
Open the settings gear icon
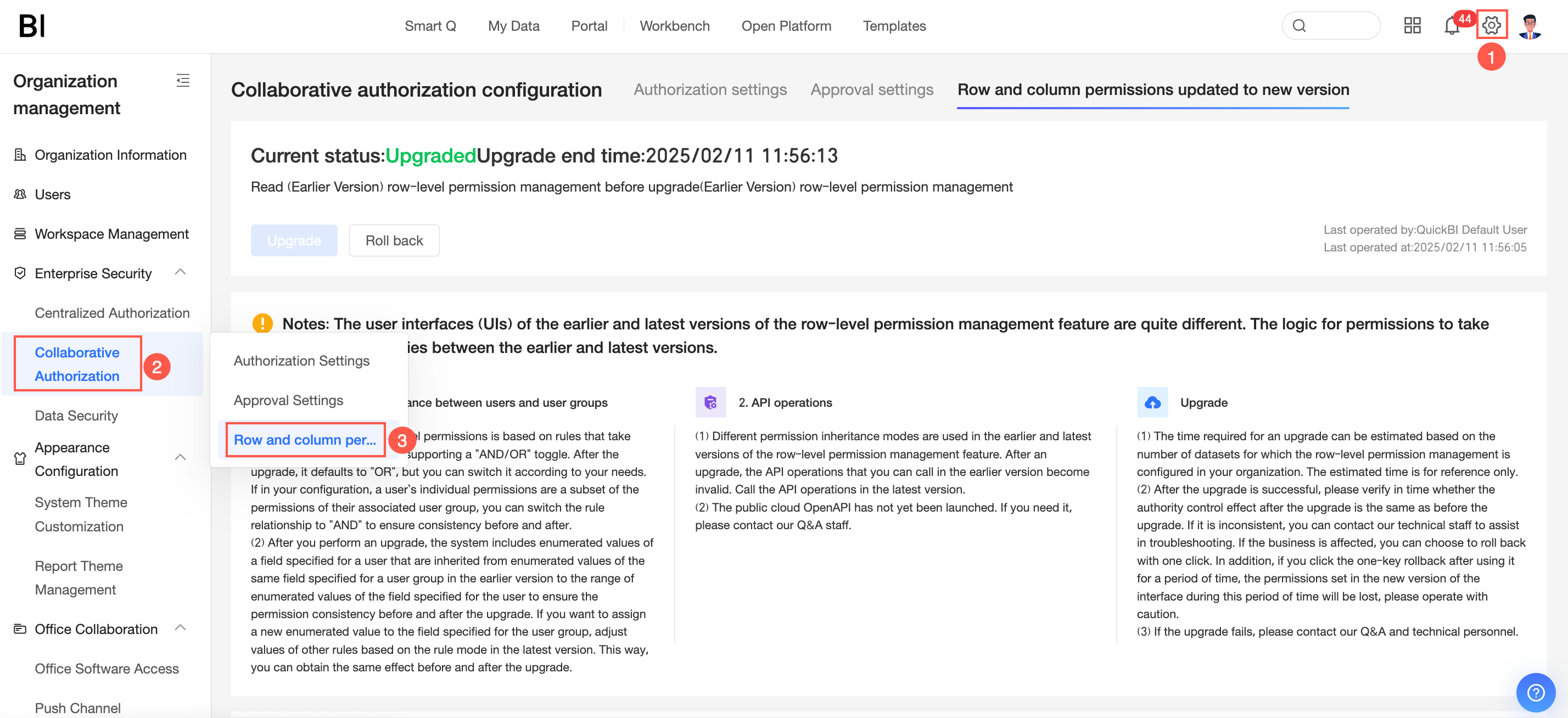[1491, 26]
